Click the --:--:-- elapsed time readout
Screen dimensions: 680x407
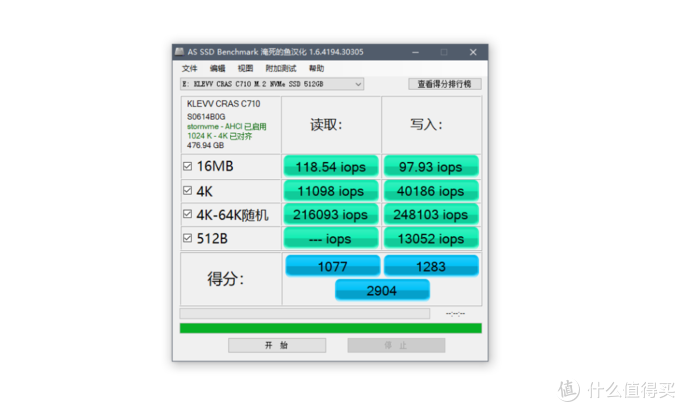pos(455,314)
